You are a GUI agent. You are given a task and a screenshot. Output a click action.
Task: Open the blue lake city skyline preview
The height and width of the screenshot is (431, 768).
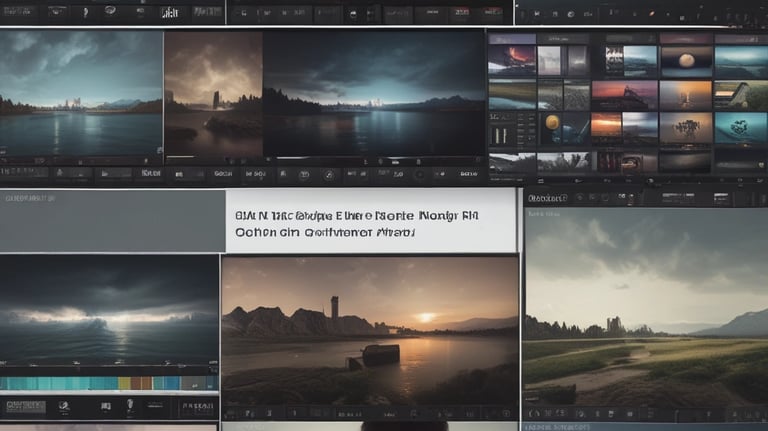tap(81, 93)
